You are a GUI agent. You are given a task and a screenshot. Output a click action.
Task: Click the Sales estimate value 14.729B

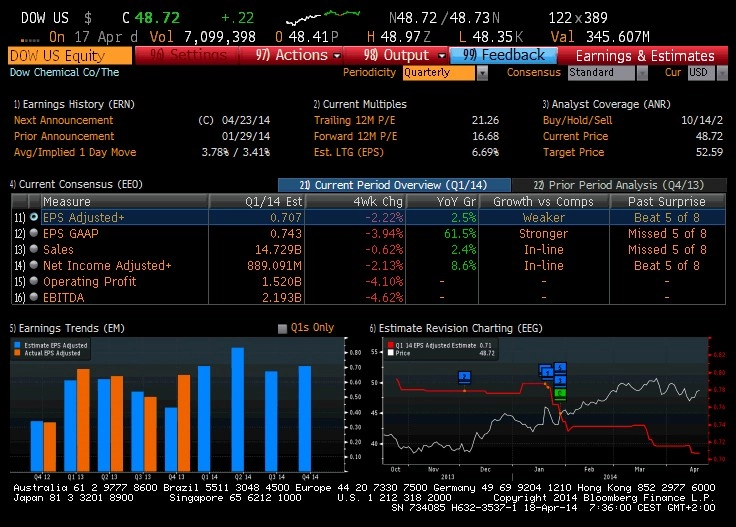[278, 250]
